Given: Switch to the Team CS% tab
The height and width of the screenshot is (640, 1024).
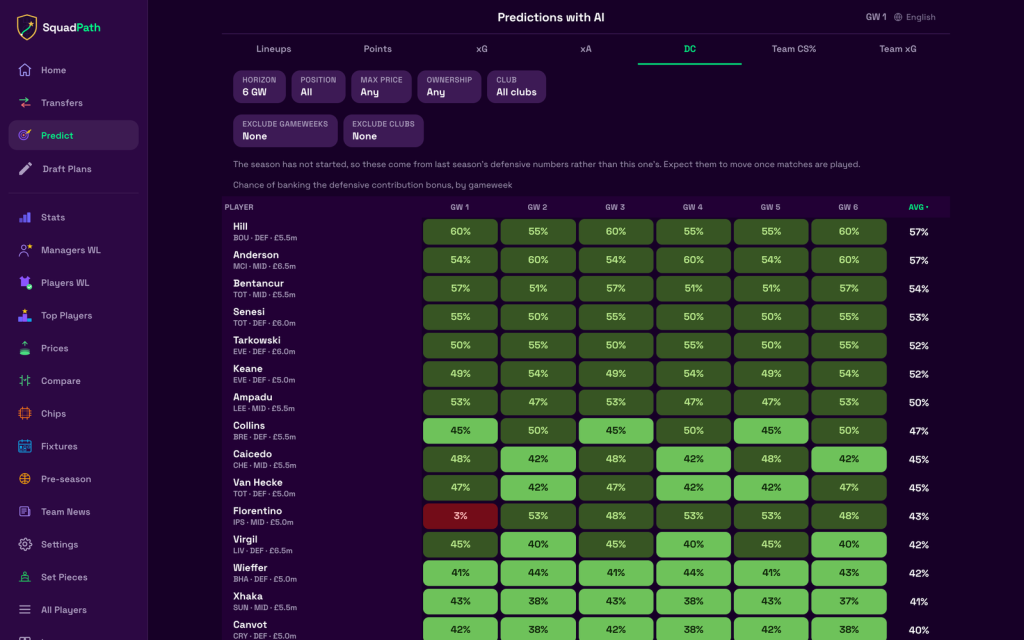Looking at the screenshot, I should tap(793, 49).
